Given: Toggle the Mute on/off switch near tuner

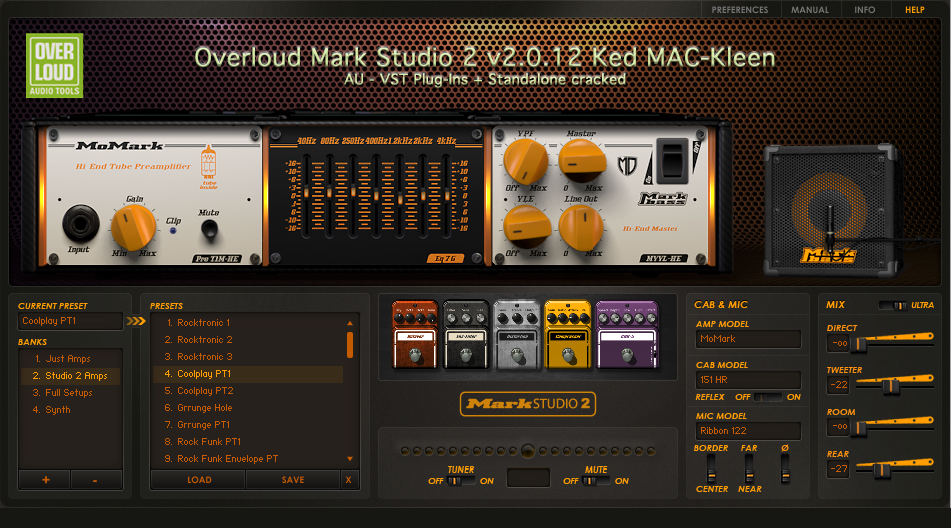Looking at the screenshot, I should tap(596, 481).
